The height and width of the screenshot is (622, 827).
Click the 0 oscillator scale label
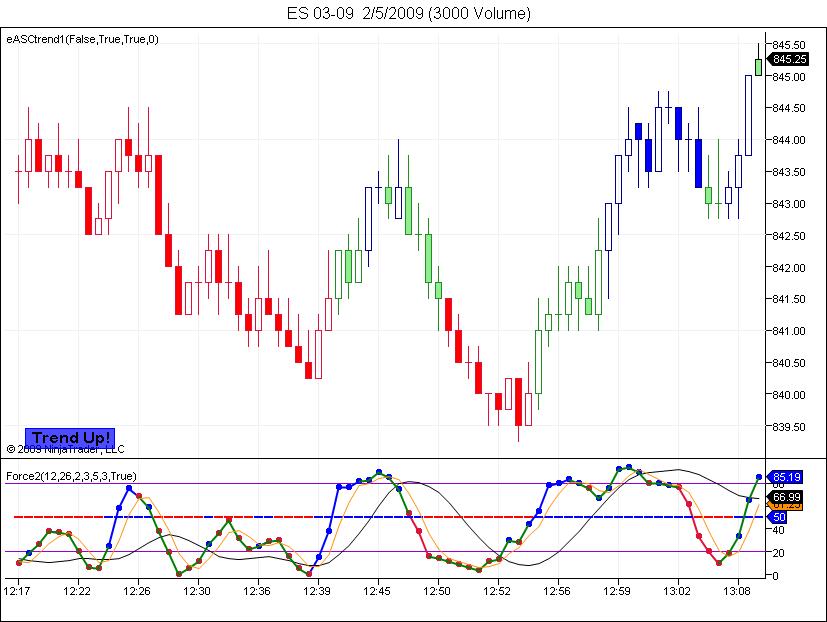point(775,576)
